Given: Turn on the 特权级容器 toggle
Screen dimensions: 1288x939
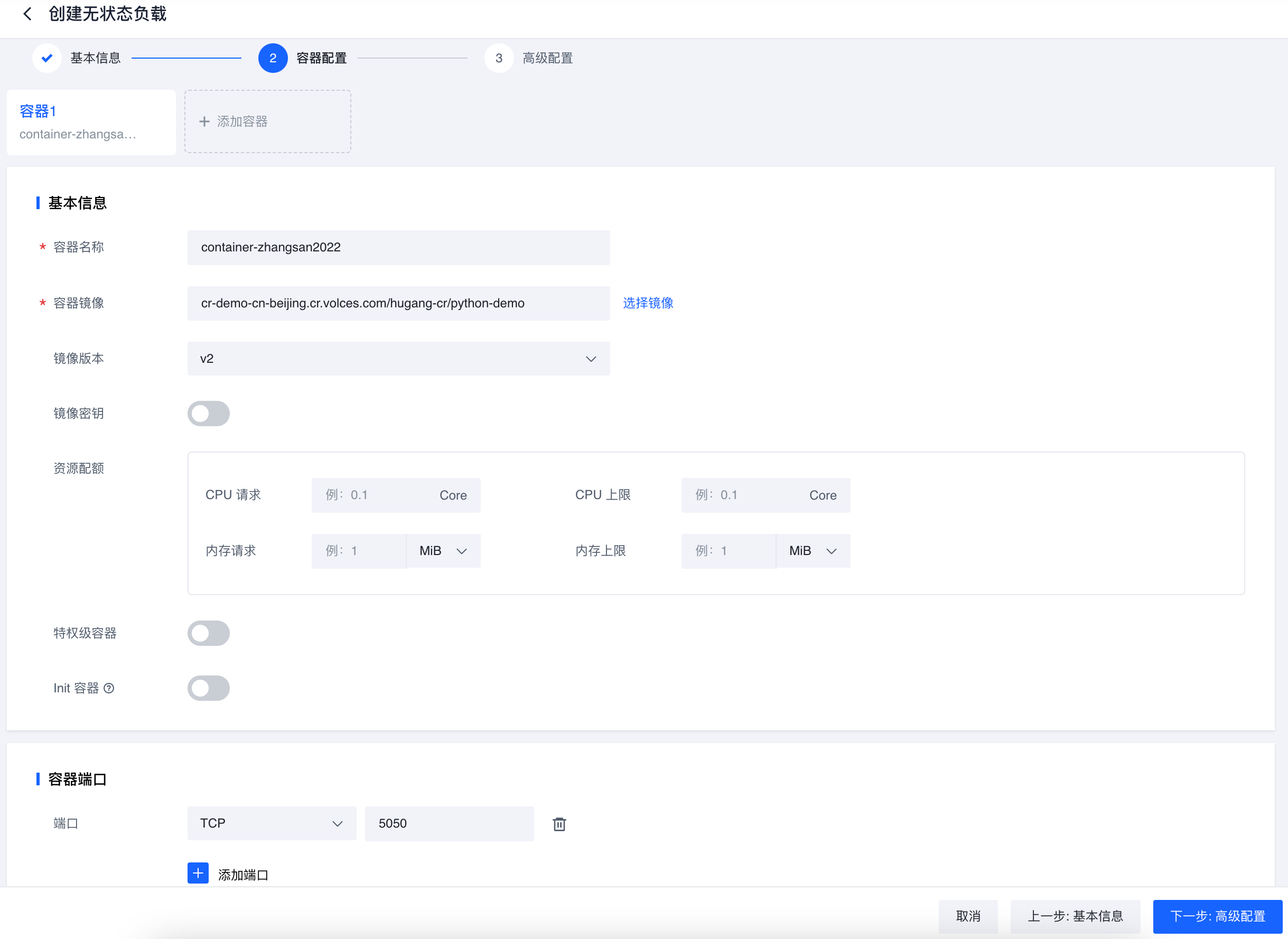Looking at the screenshot, I should 209,633.
